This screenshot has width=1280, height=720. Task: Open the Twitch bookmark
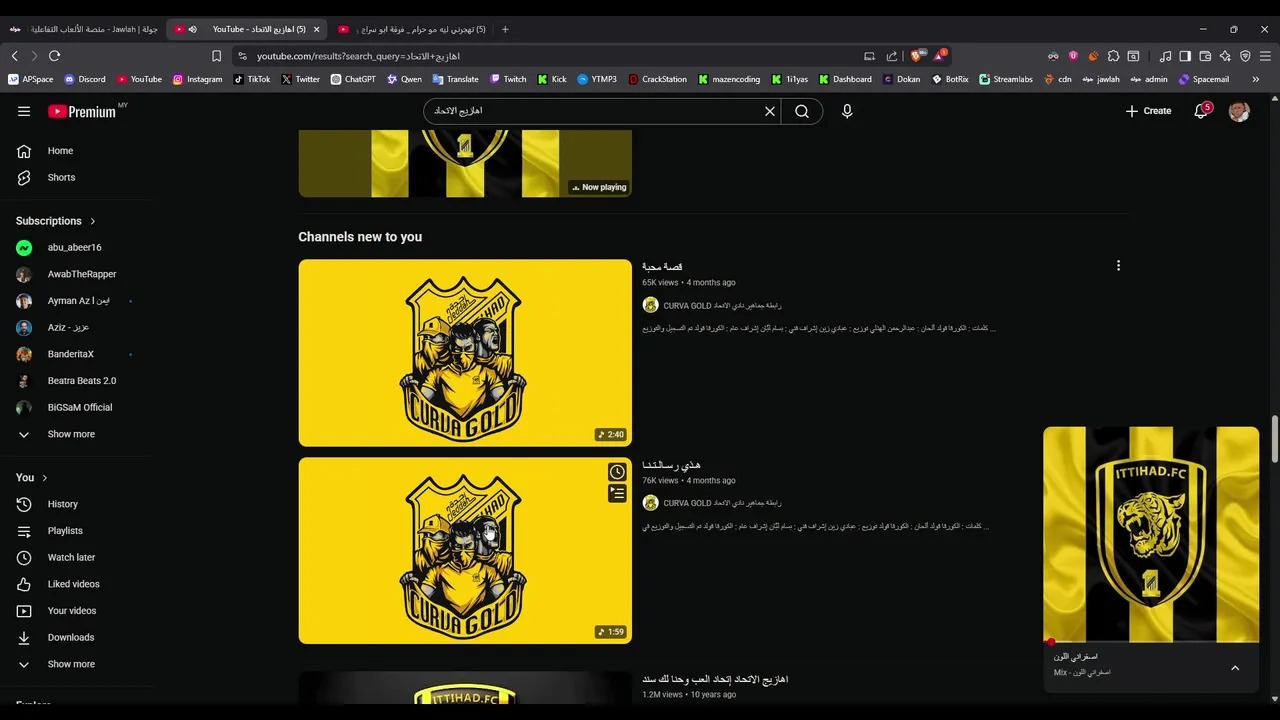[x=508, y=79]
